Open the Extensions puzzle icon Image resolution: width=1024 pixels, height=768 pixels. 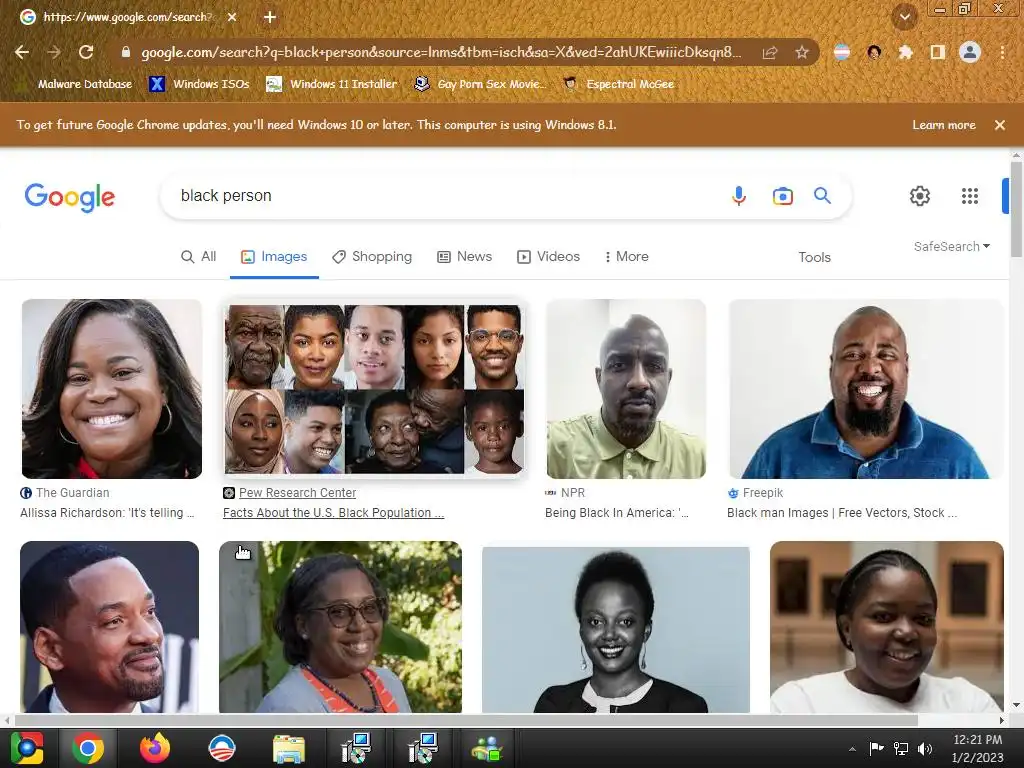click(905, 52)
